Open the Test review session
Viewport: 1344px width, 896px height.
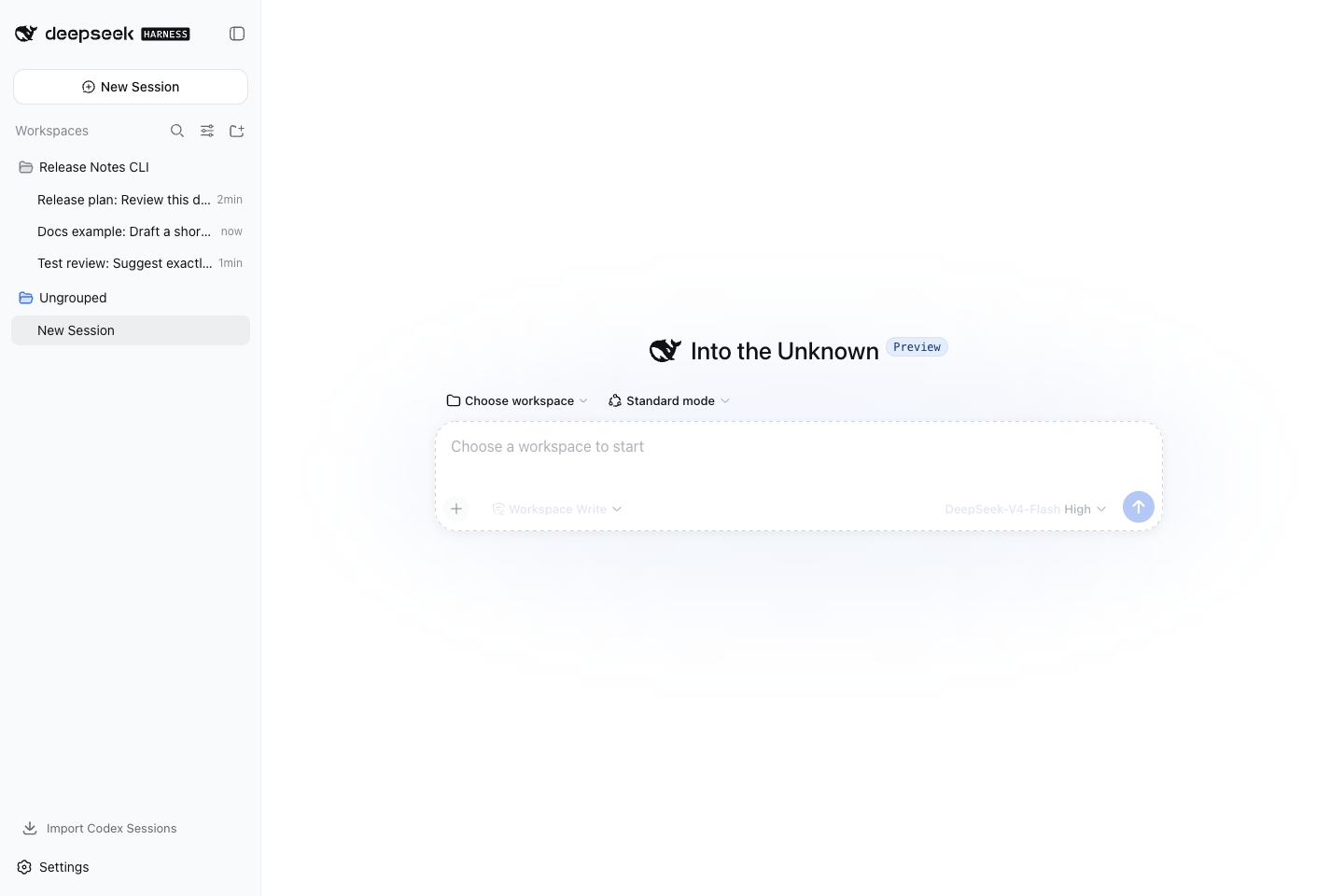131,263
